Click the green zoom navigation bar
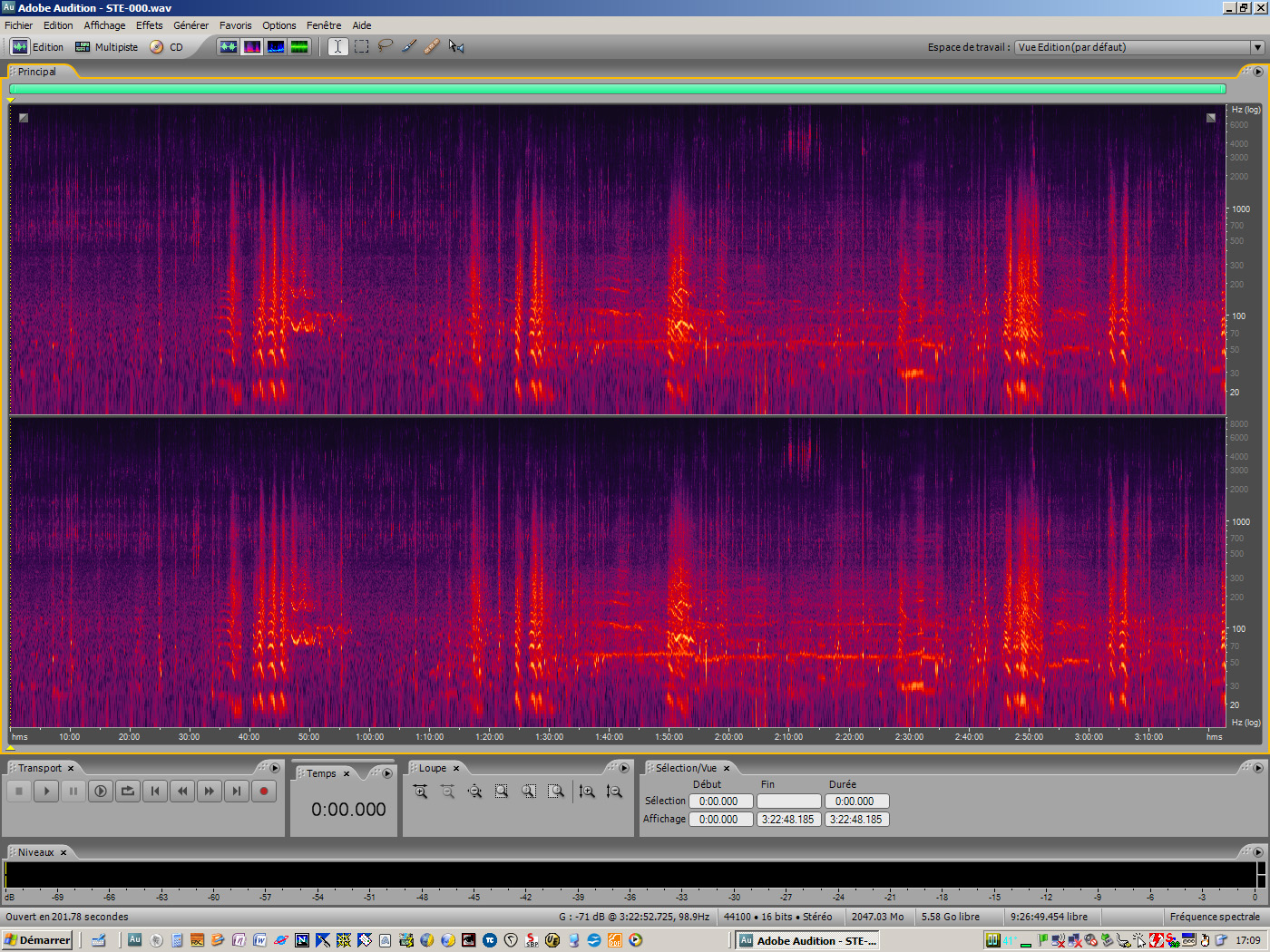 (617, 89)
